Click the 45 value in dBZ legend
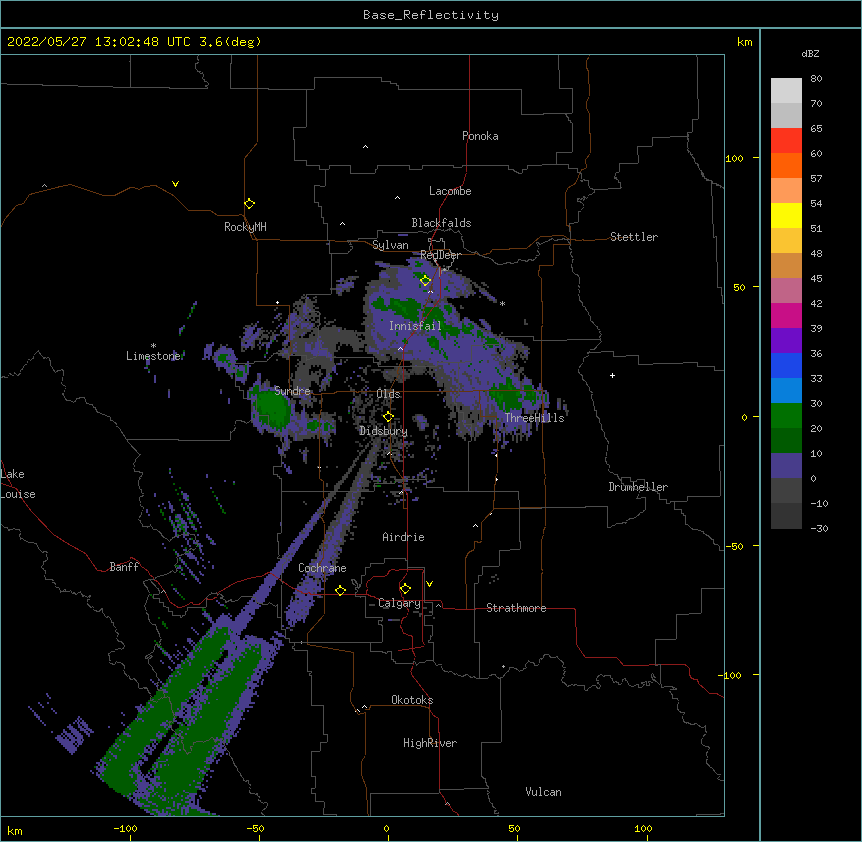 click(816, 279)
